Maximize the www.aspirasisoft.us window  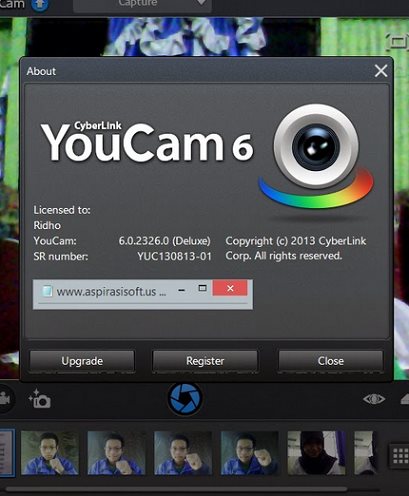pyautogui.click(x=202, y=288)
